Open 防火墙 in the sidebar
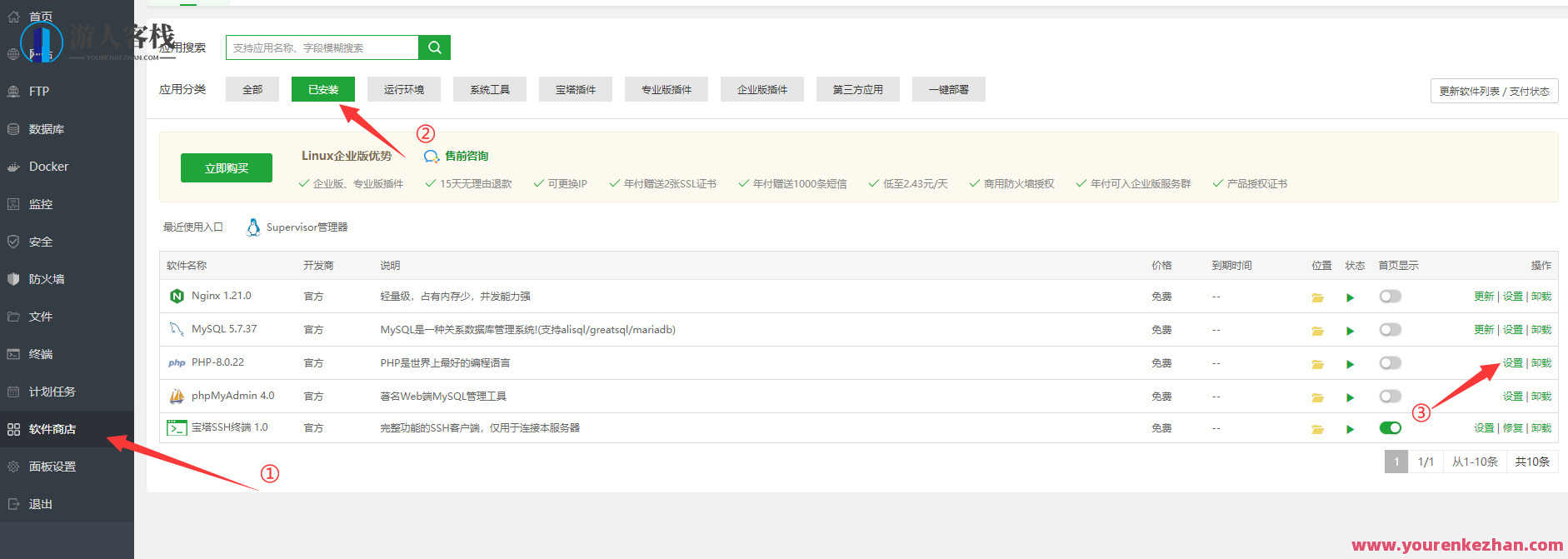The width and height of the screenshot is (1568, 559). point(67,279)
